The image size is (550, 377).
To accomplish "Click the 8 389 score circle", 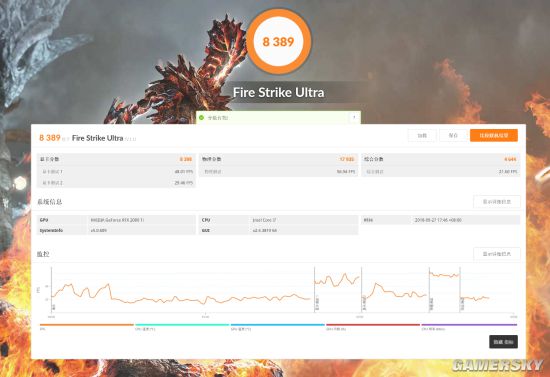I will coord(279,42).
